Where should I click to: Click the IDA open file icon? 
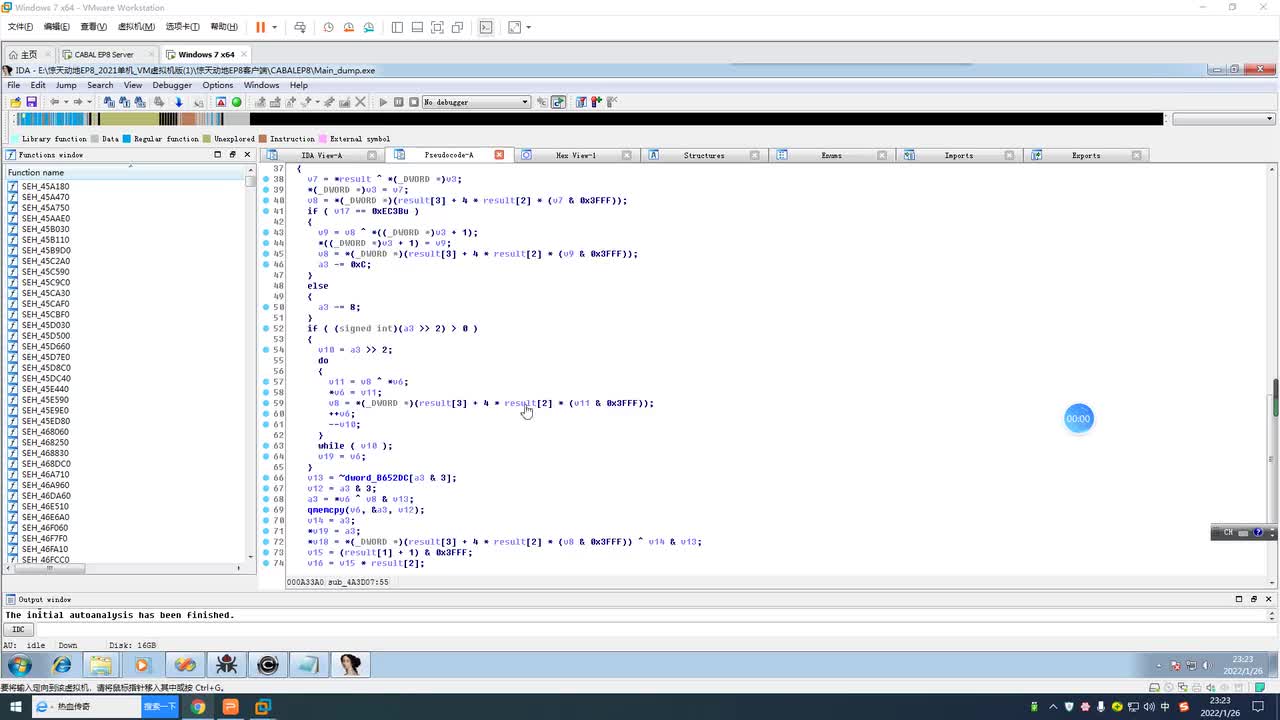click(x=15, y=102)
